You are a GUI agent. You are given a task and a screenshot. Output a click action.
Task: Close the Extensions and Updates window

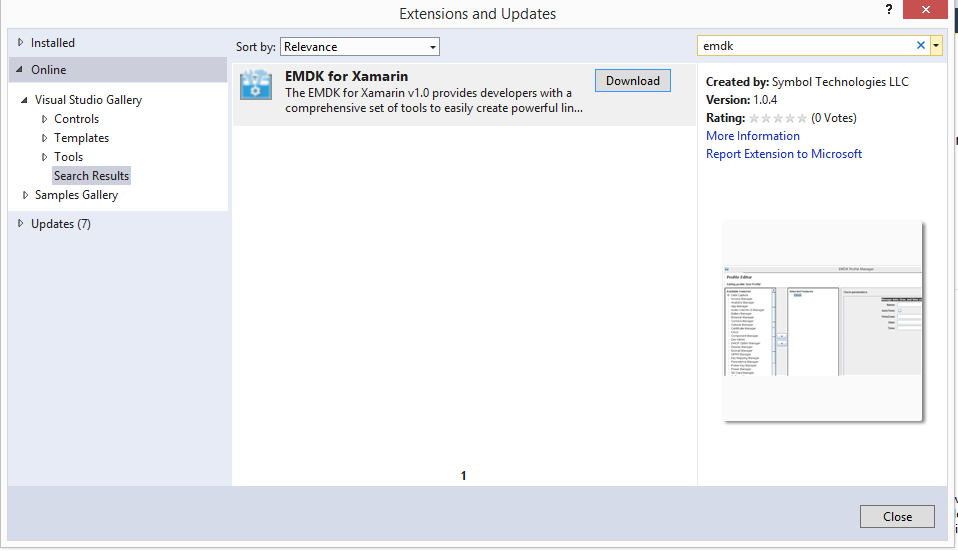coord(925,10)
